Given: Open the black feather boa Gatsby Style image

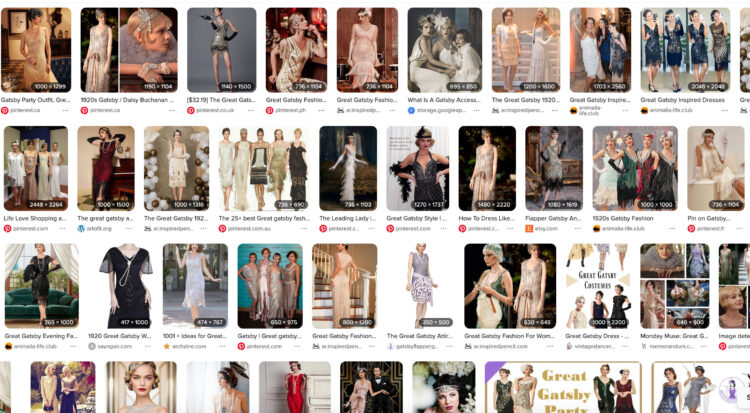Looking at the screenshot, I should [417, 167].
